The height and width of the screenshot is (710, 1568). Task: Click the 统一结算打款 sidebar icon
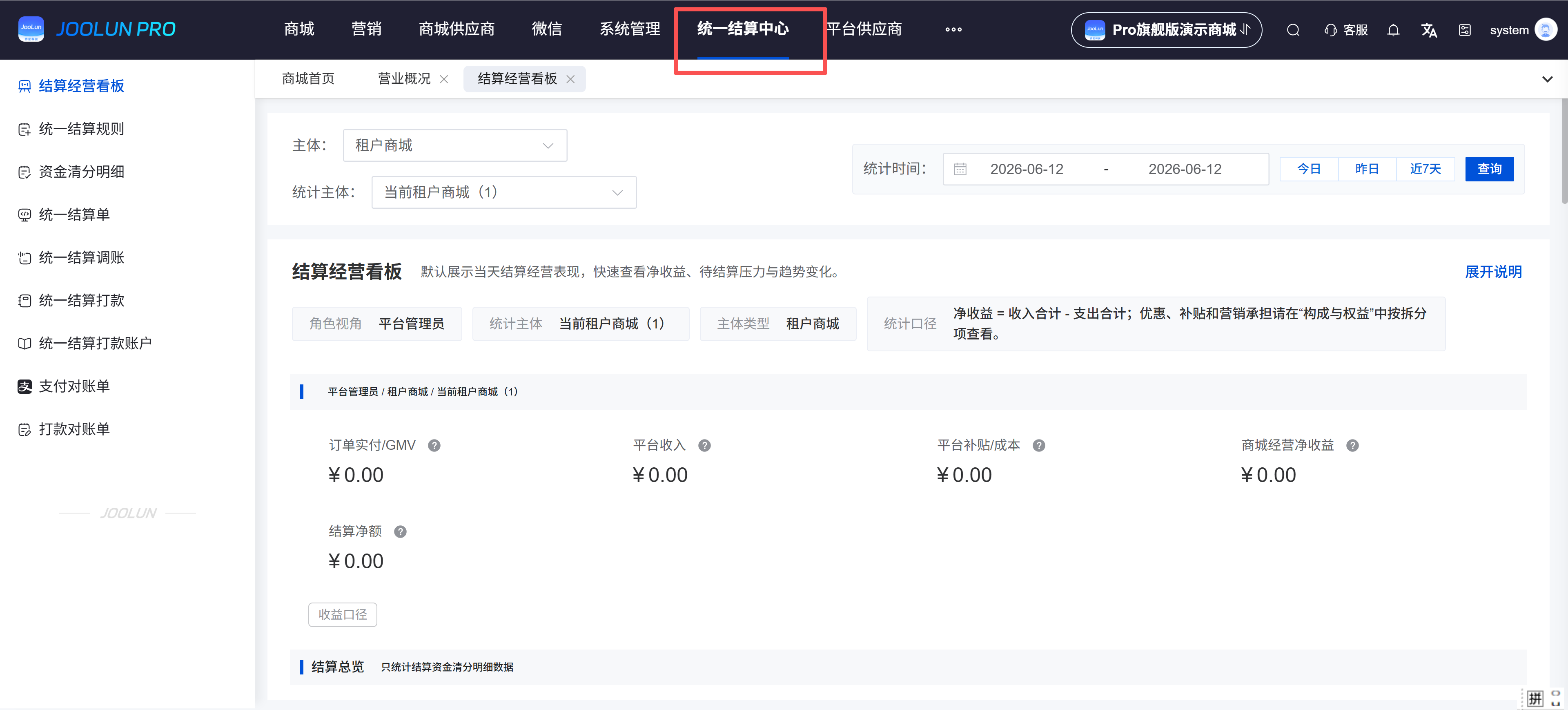point(24,300)
